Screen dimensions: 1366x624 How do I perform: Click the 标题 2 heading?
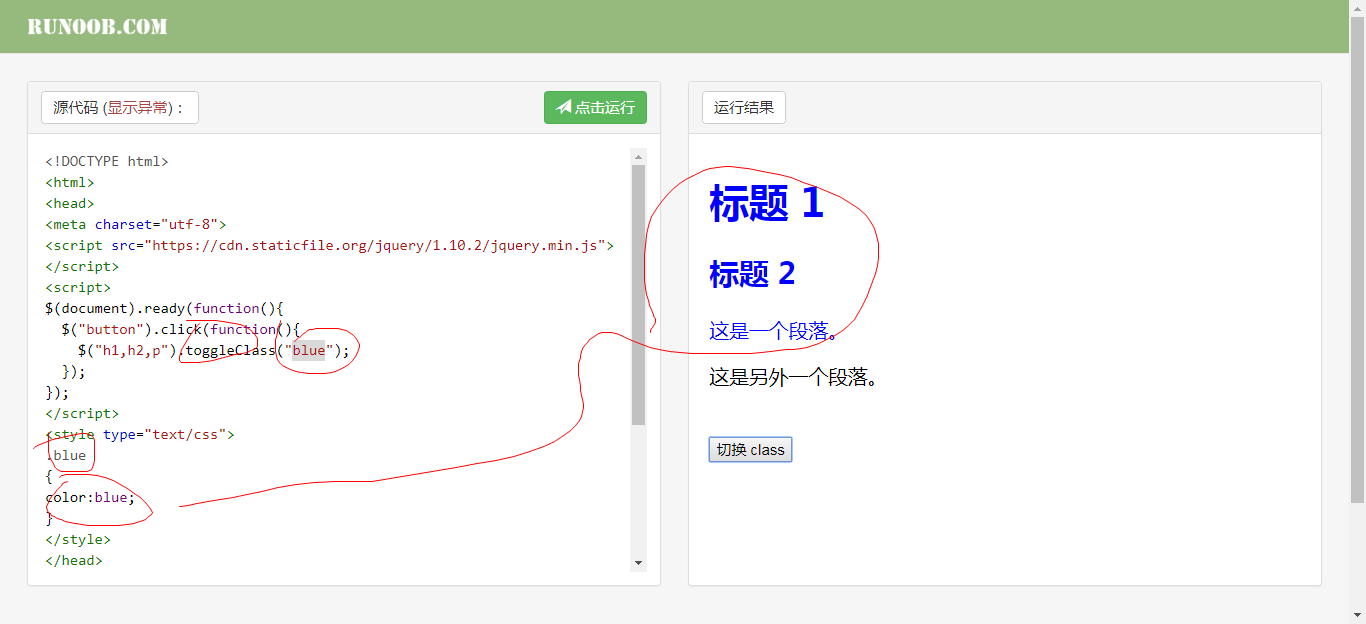point(752,273)
